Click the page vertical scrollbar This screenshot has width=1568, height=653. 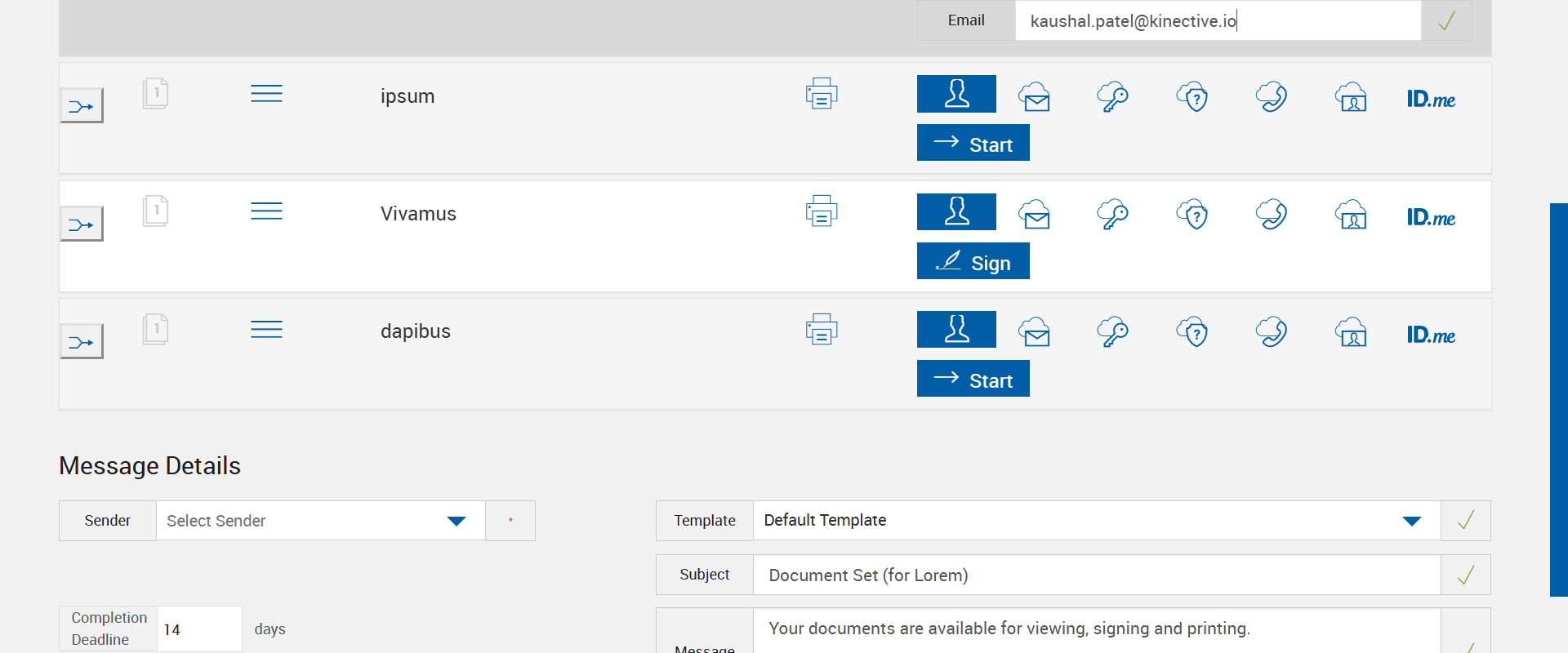click(x=1558, y=400)
